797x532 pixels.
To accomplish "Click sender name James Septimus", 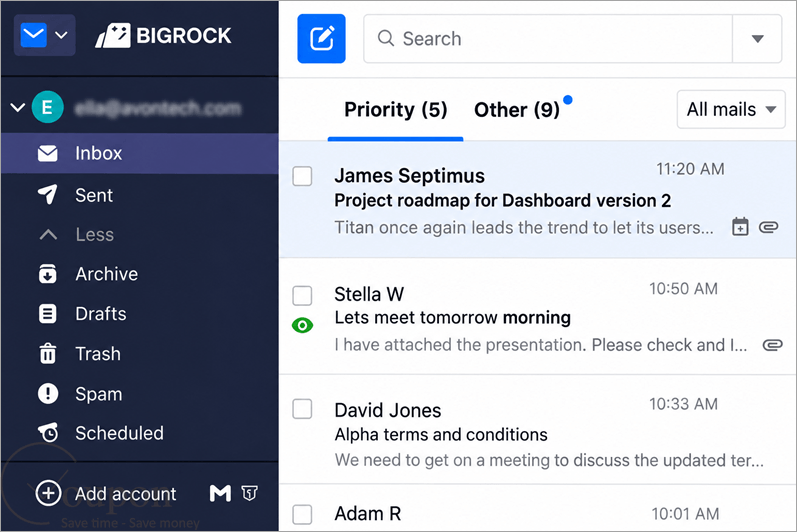I will coord(410,176).
